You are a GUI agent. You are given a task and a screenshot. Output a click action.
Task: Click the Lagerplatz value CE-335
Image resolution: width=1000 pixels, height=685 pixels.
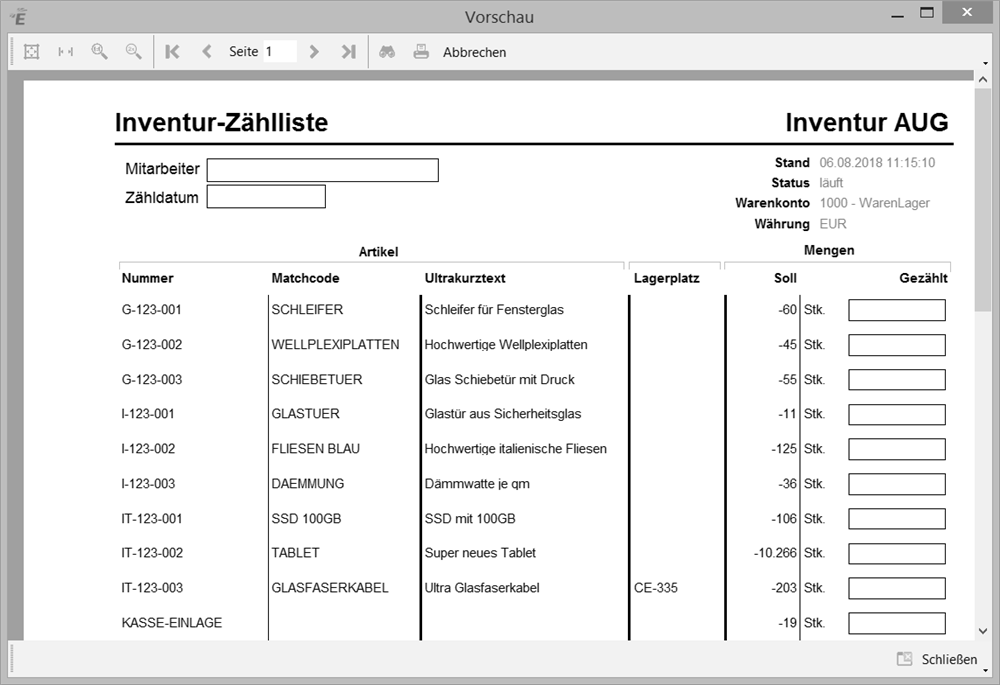pos(656,588)
